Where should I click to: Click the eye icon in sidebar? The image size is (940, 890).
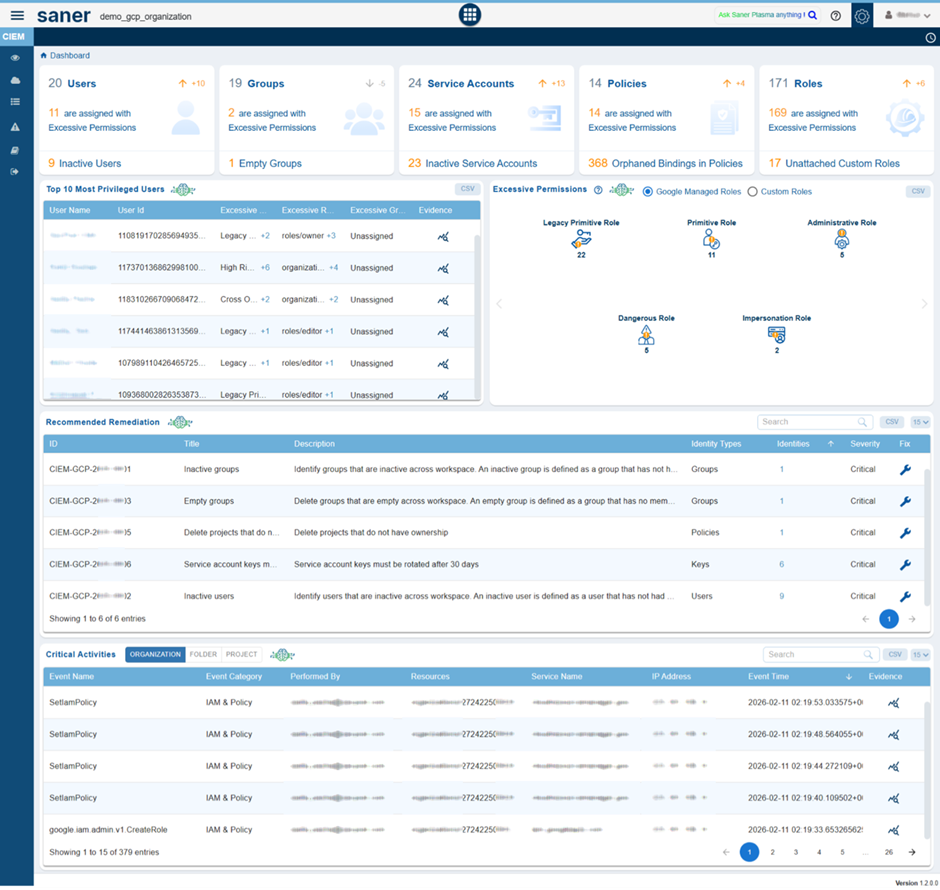(x=15, y=58)
